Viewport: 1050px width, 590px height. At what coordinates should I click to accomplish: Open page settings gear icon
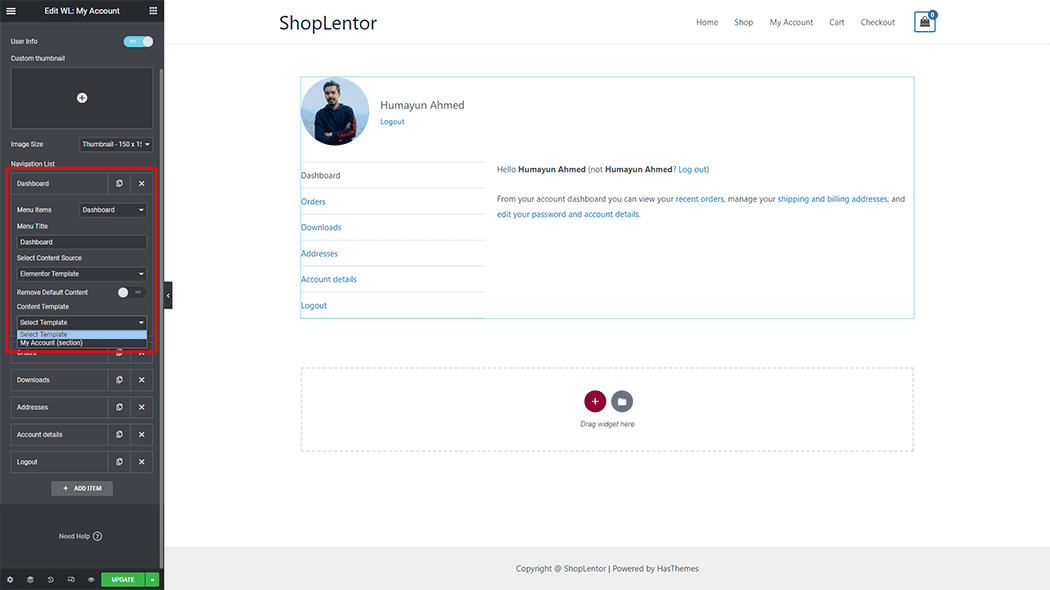pyautogui.click(x=10, y=579)
